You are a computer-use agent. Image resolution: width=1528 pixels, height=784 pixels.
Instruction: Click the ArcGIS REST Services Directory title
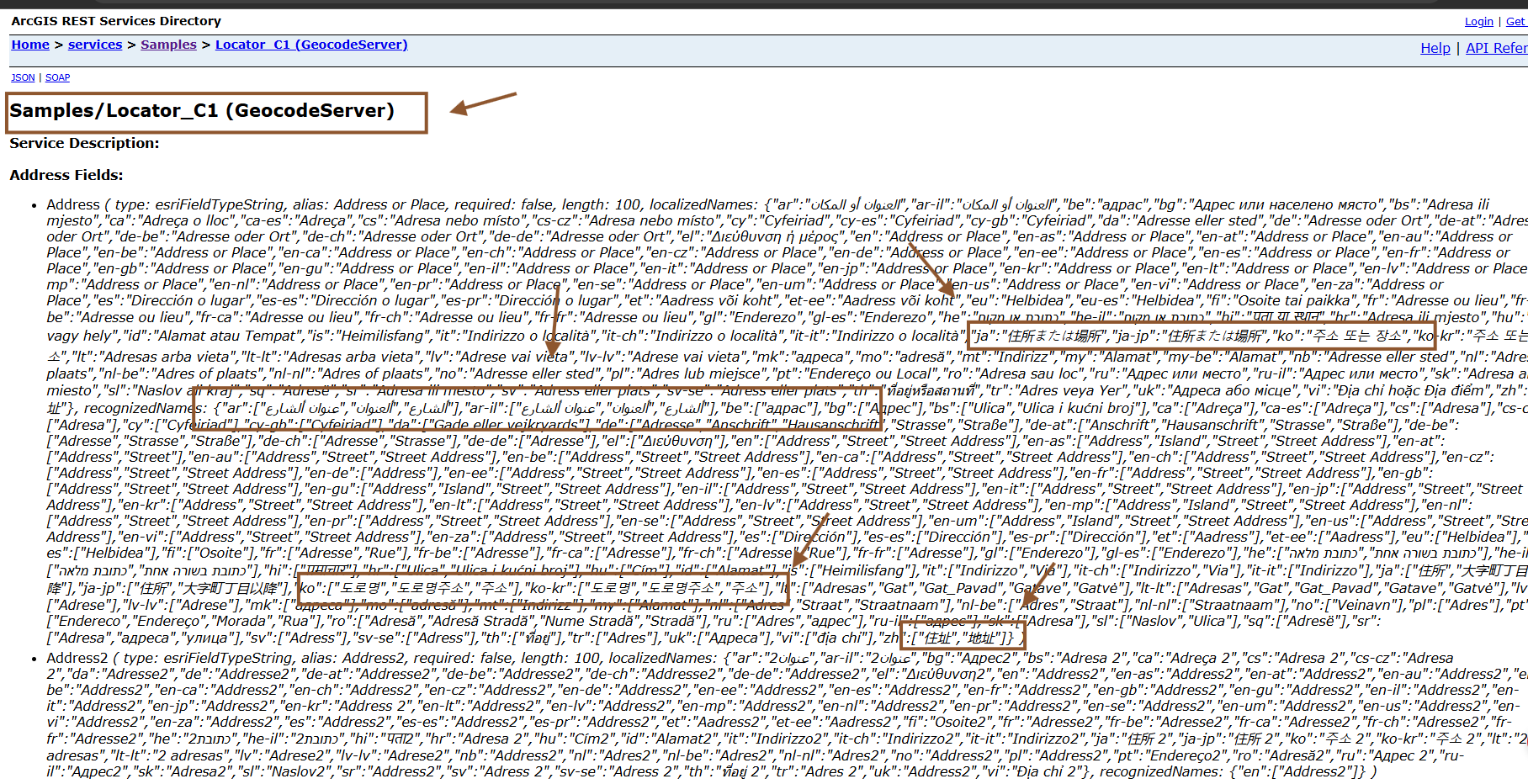click(116, 21)
